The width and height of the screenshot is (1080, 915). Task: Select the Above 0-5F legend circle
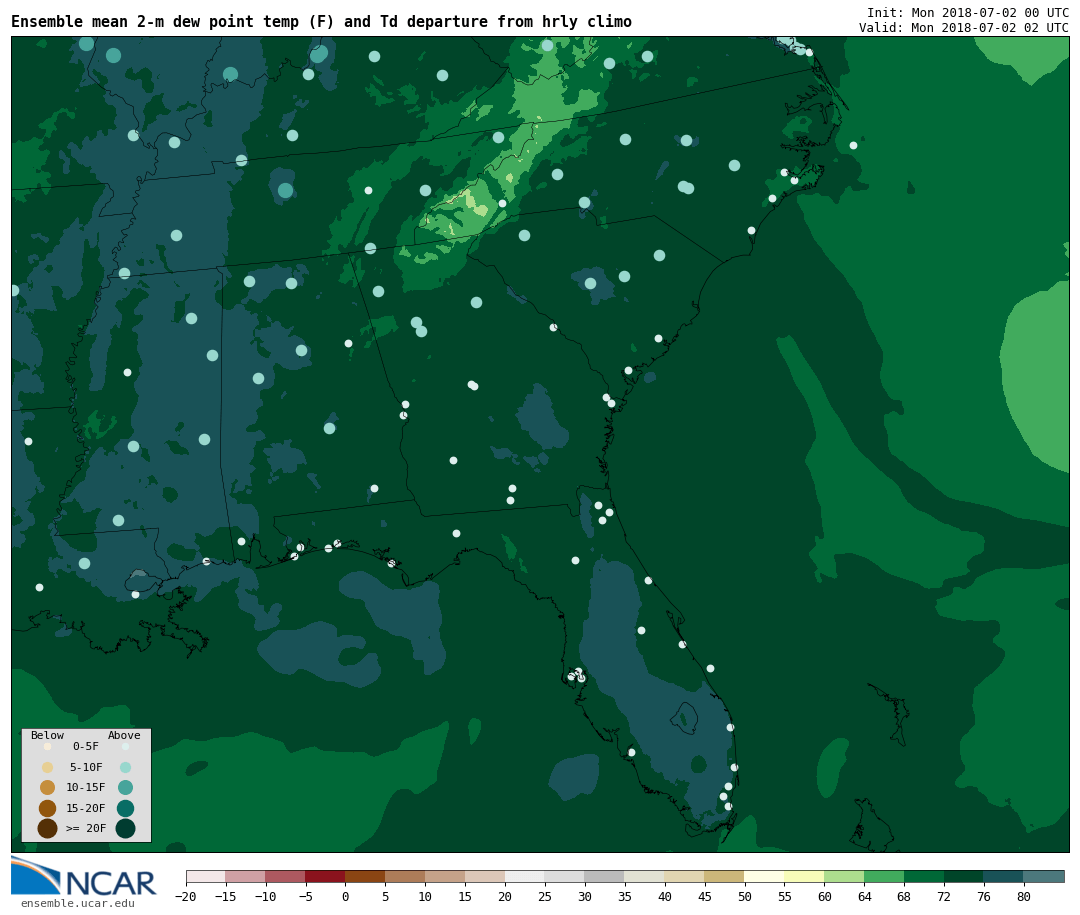tap(125, 746)
